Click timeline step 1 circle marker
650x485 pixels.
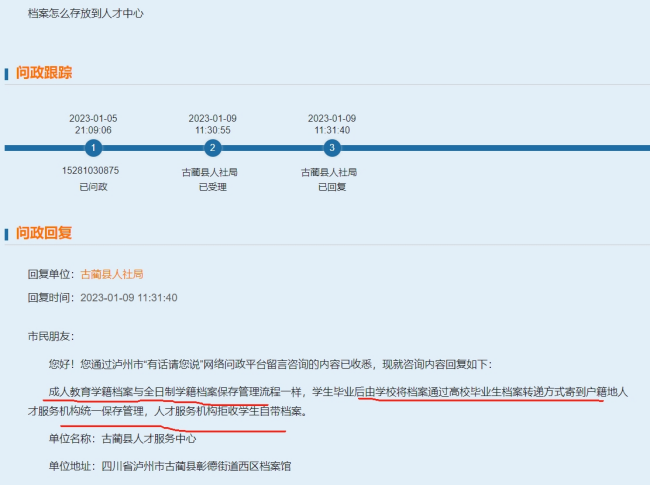93,148
